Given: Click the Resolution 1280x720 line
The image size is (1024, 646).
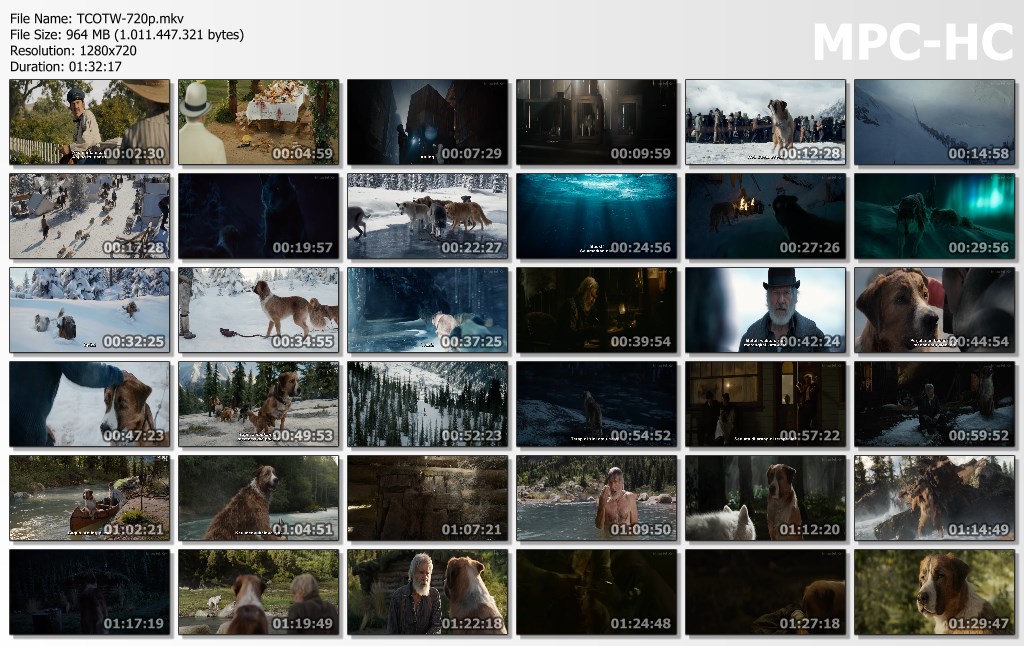Looking at the screenshot, I should pyautogui.click(x=73, y=50).
